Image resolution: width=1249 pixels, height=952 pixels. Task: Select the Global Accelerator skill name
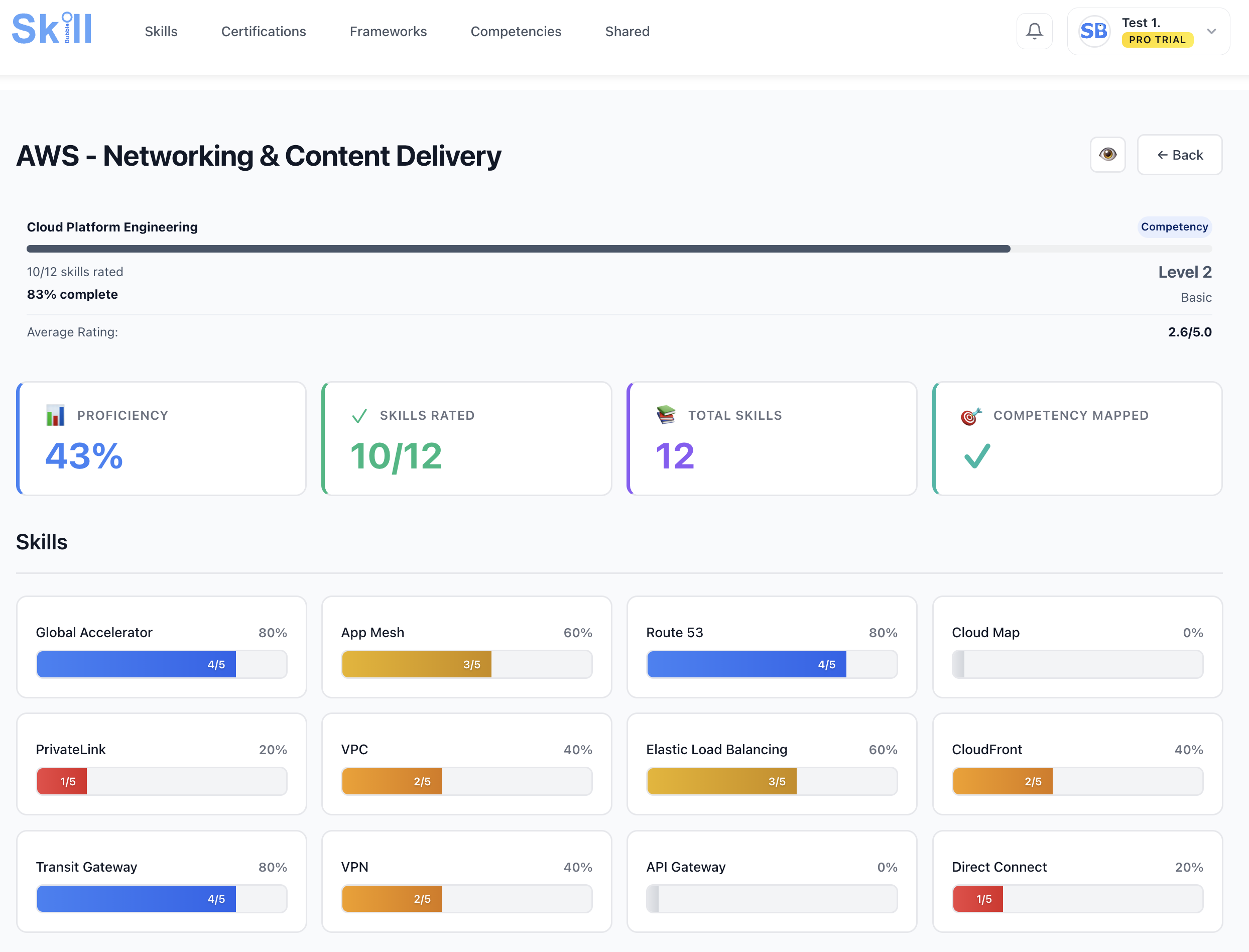tap(94, 632)
